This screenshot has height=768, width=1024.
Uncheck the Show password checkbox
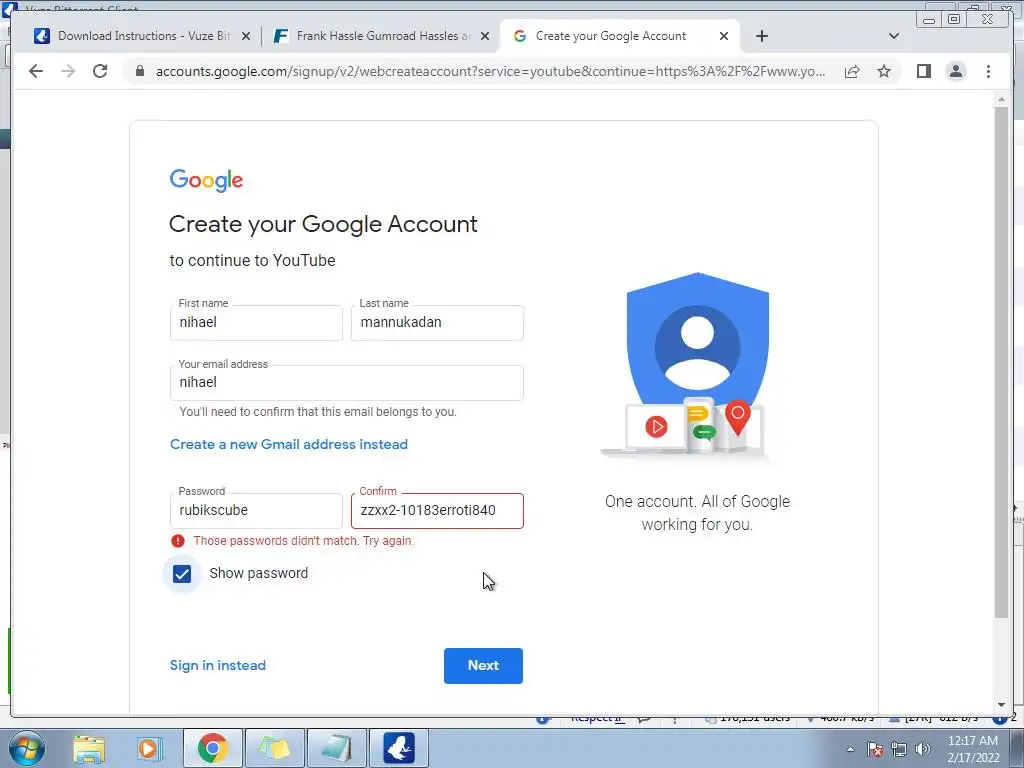coord(182,573)
